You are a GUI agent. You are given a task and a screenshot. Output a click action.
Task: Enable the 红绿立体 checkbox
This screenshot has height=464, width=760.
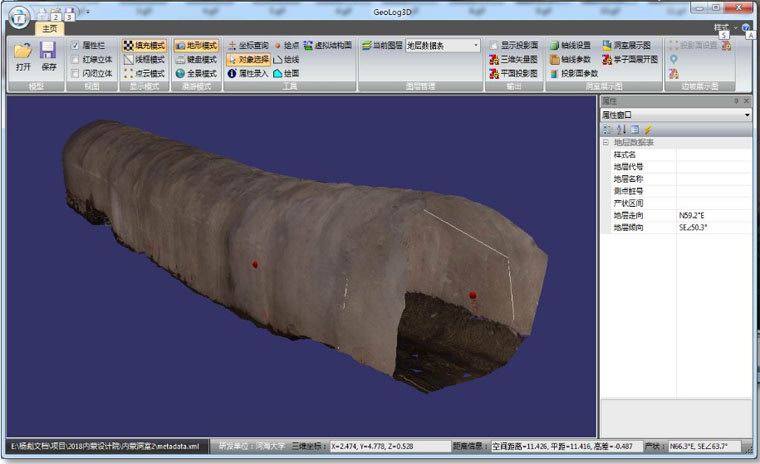click(x=75, y=59)
